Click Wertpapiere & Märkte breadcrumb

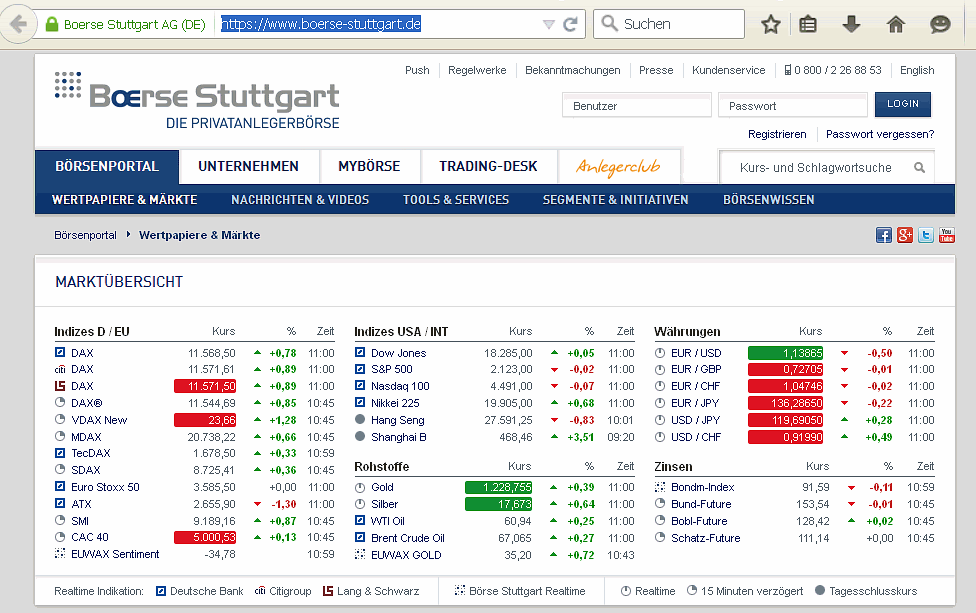coord(199,235)
